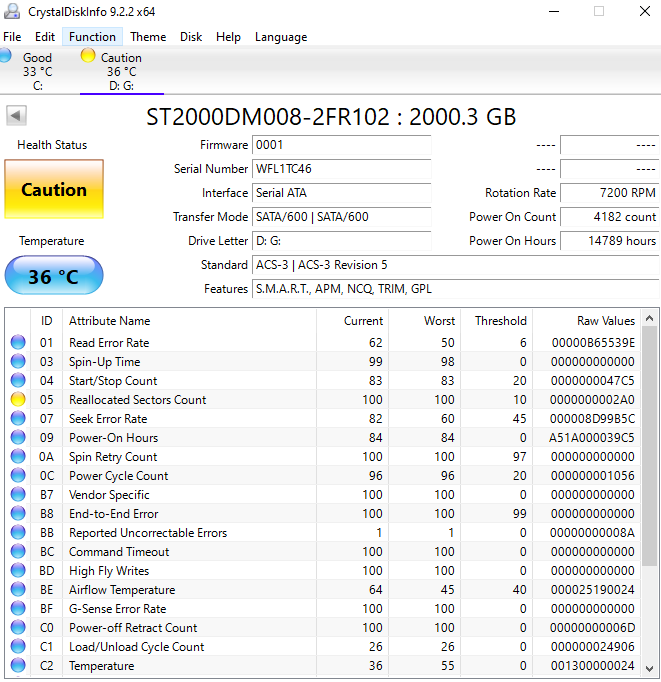Open the File menu

pos(12,37)
